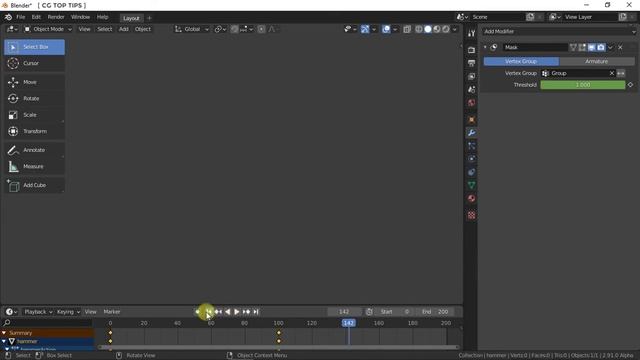Toggle viewport overlays display

click(x=386, y=29)
